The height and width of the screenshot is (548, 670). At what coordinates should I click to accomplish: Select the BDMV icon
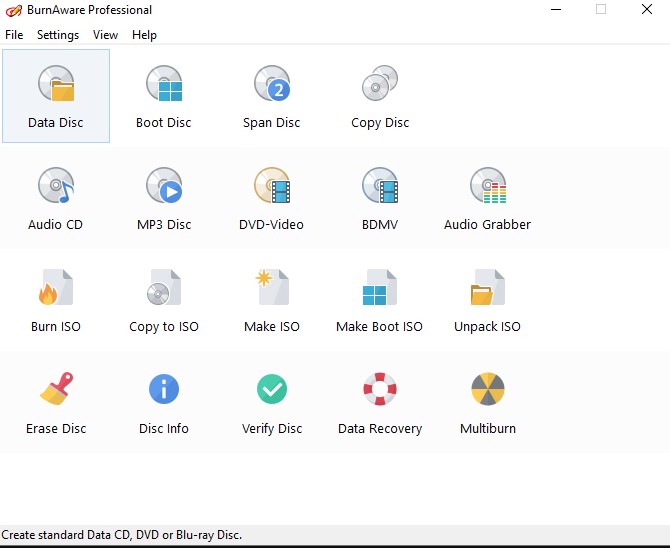380,187
